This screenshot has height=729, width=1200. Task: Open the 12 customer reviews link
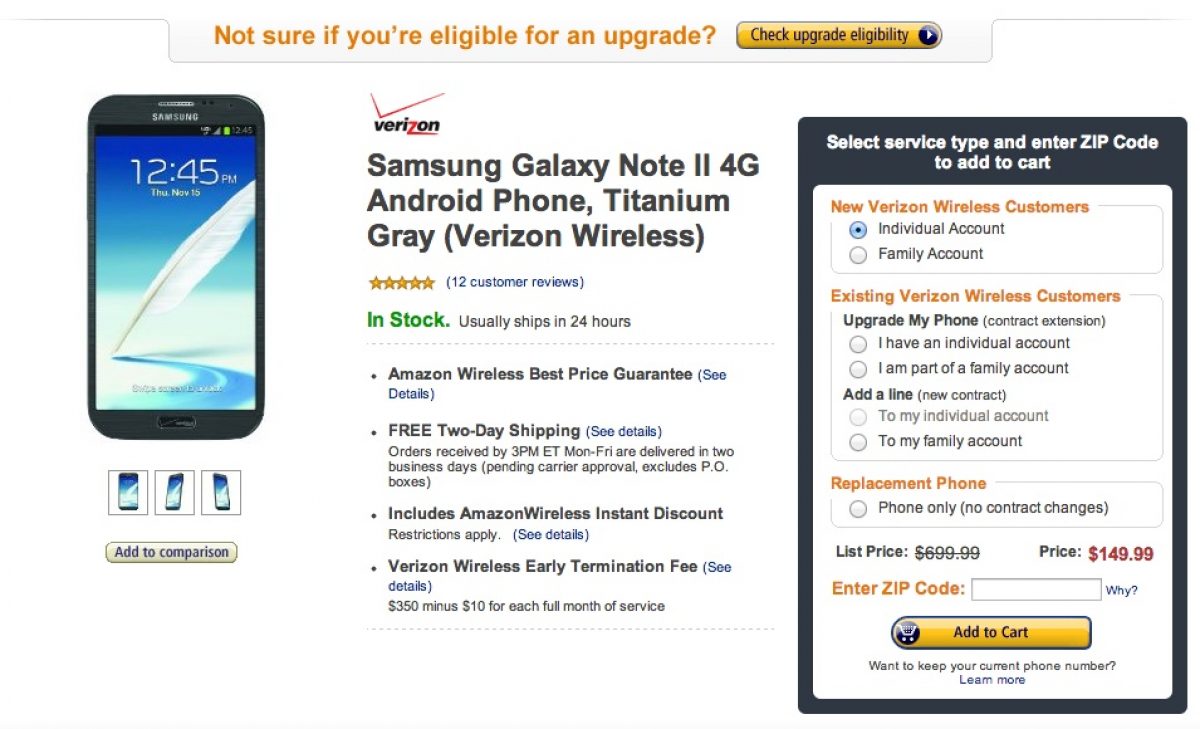coord(515,282)
